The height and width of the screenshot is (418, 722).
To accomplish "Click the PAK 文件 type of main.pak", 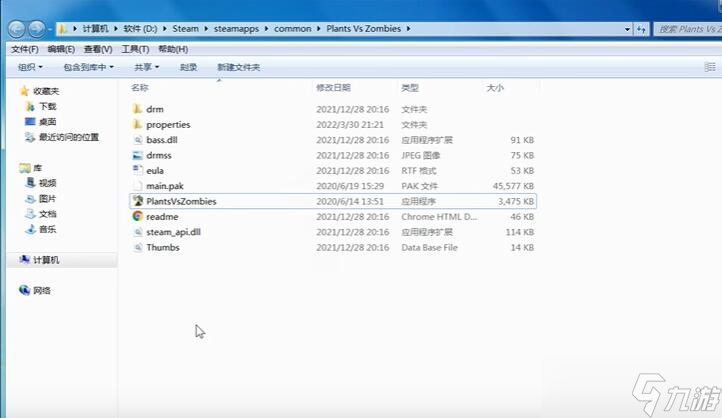I will tap(419, 186).
